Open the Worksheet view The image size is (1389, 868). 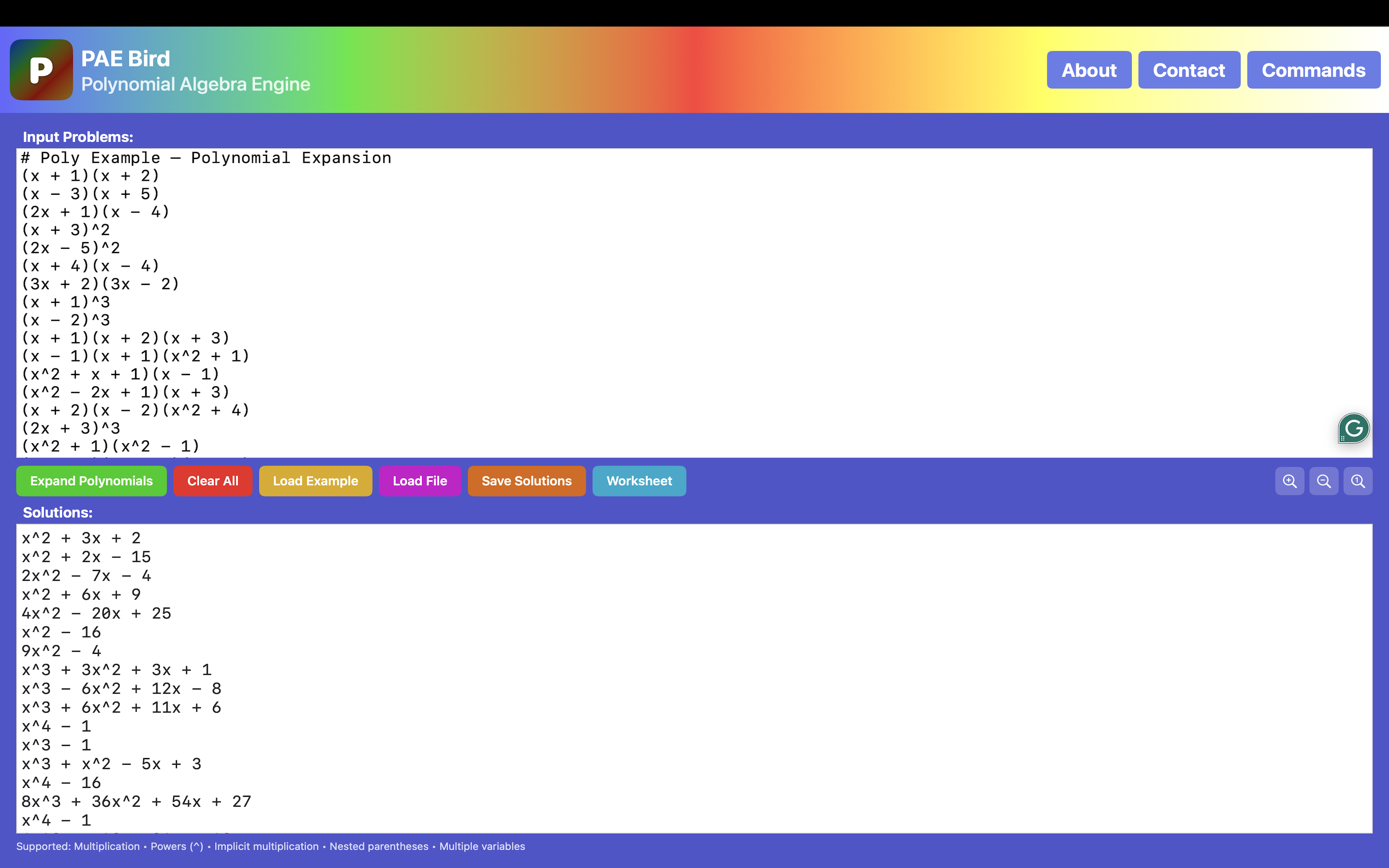[x=640, y=481]
